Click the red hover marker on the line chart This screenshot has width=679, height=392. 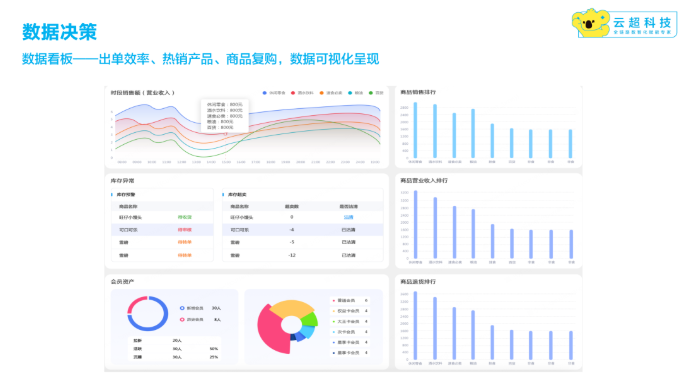(226, 134)
